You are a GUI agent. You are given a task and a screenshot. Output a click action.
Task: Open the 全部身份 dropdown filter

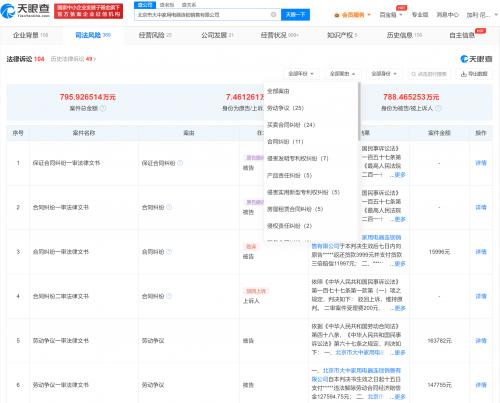click(x=384, y=74)
